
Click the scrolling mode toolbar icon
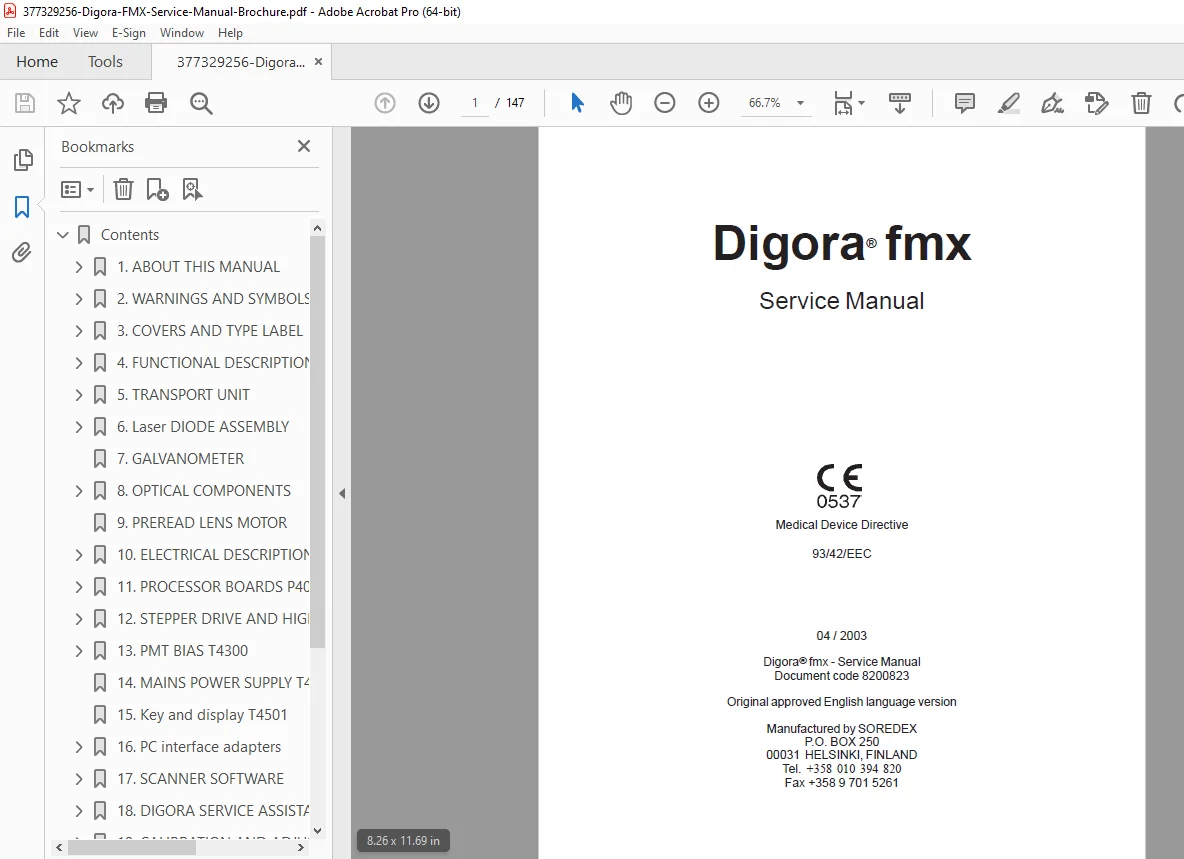pyautogui.click(x=899, y=103)
